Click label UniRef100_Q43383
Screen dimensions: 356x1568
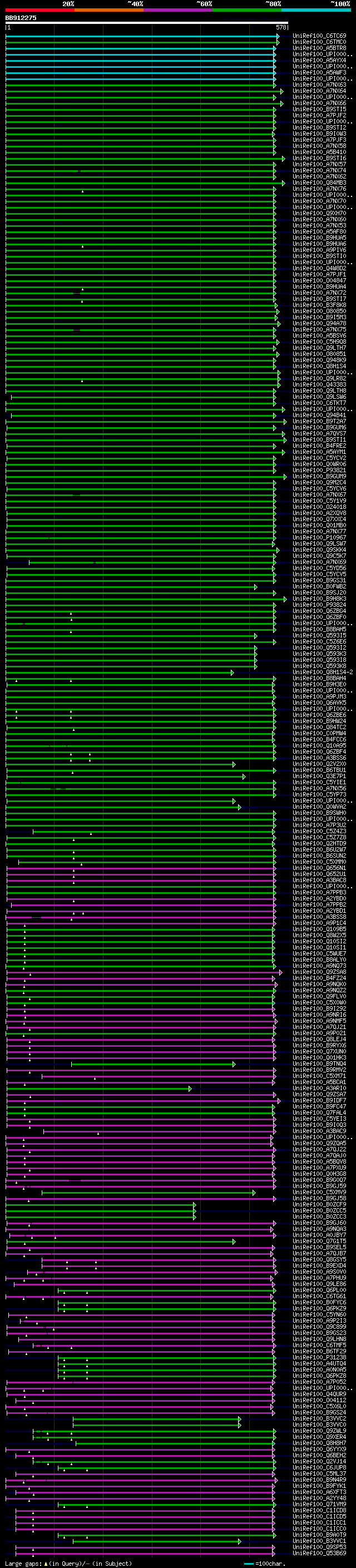coord(319,385)
